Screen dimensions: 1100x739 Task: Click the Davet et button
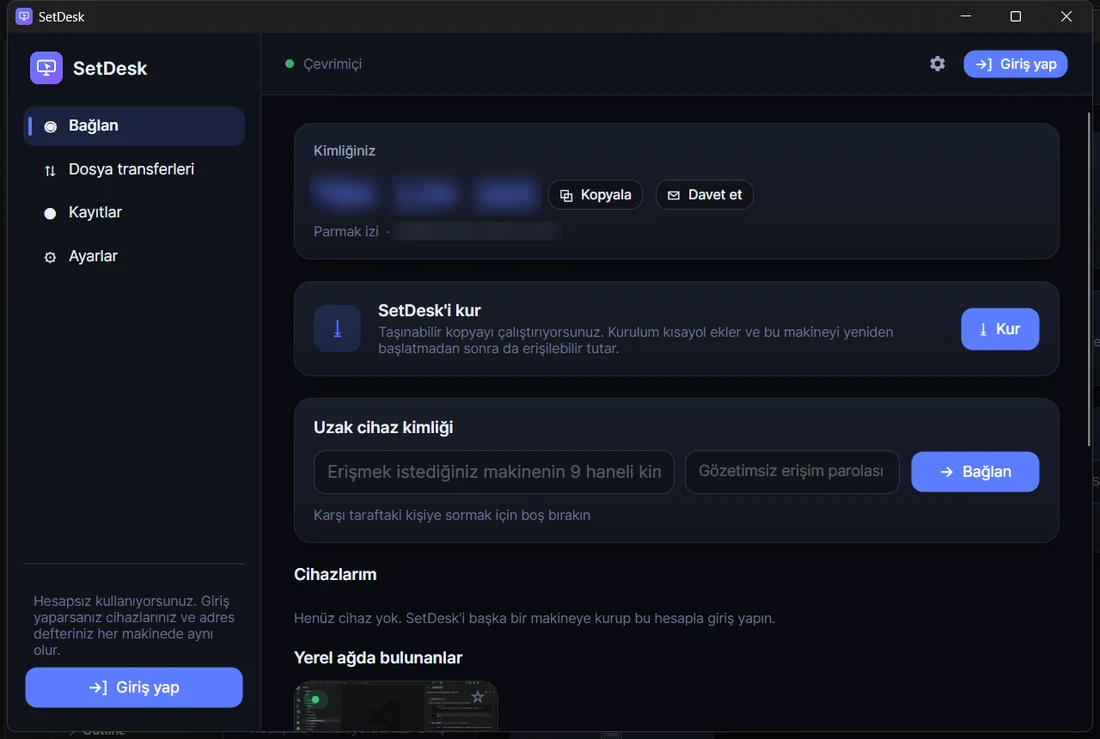point(704,195)
